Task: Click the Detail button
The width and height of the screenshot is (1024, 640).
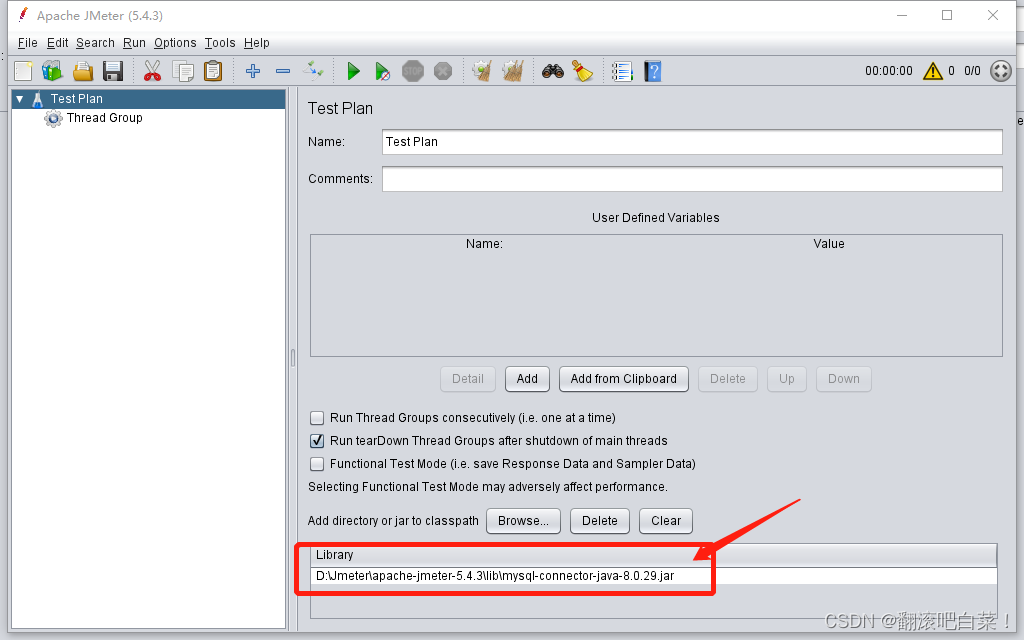Action: [468, 379]
